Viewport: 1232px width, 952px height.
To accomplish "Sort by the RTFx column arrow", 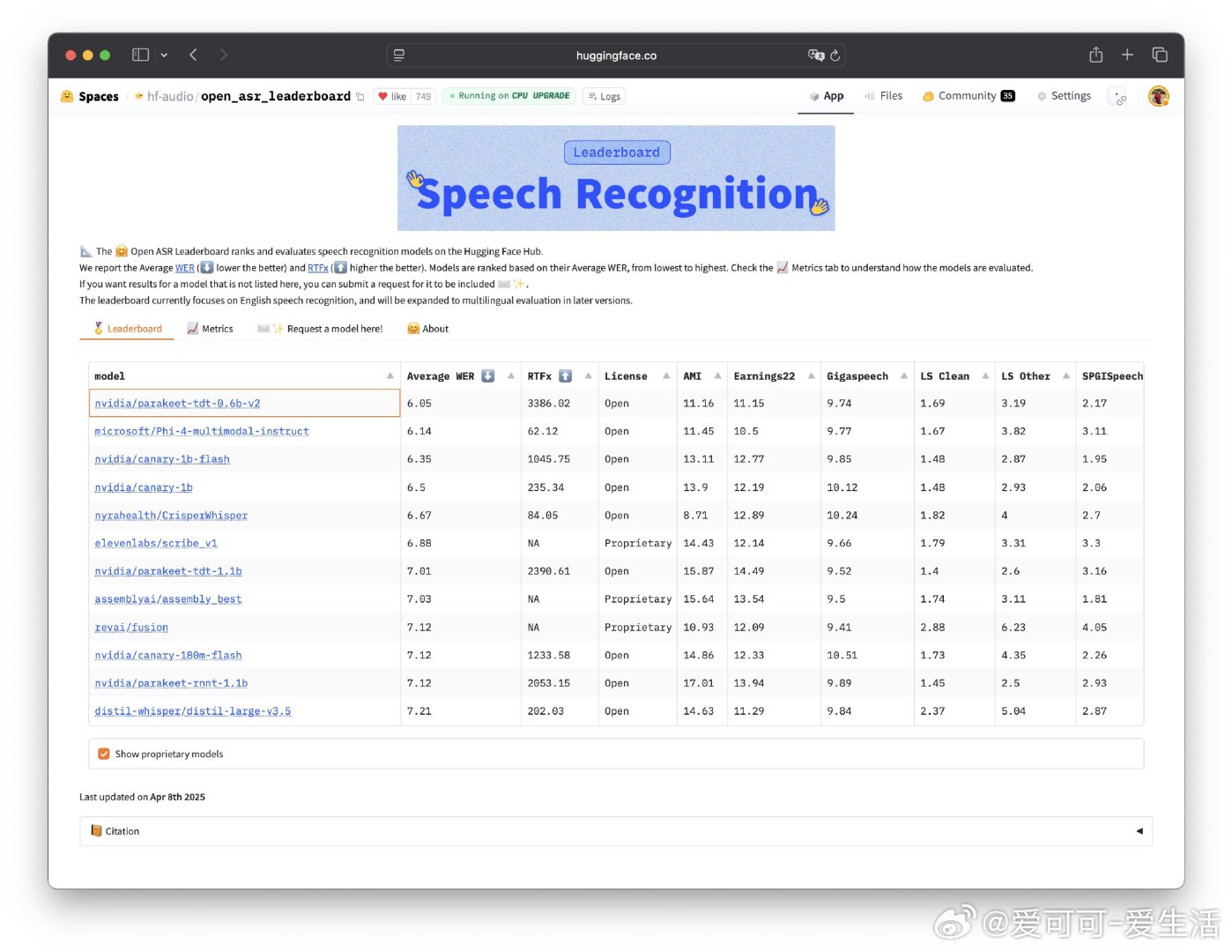I will (588, 376).
